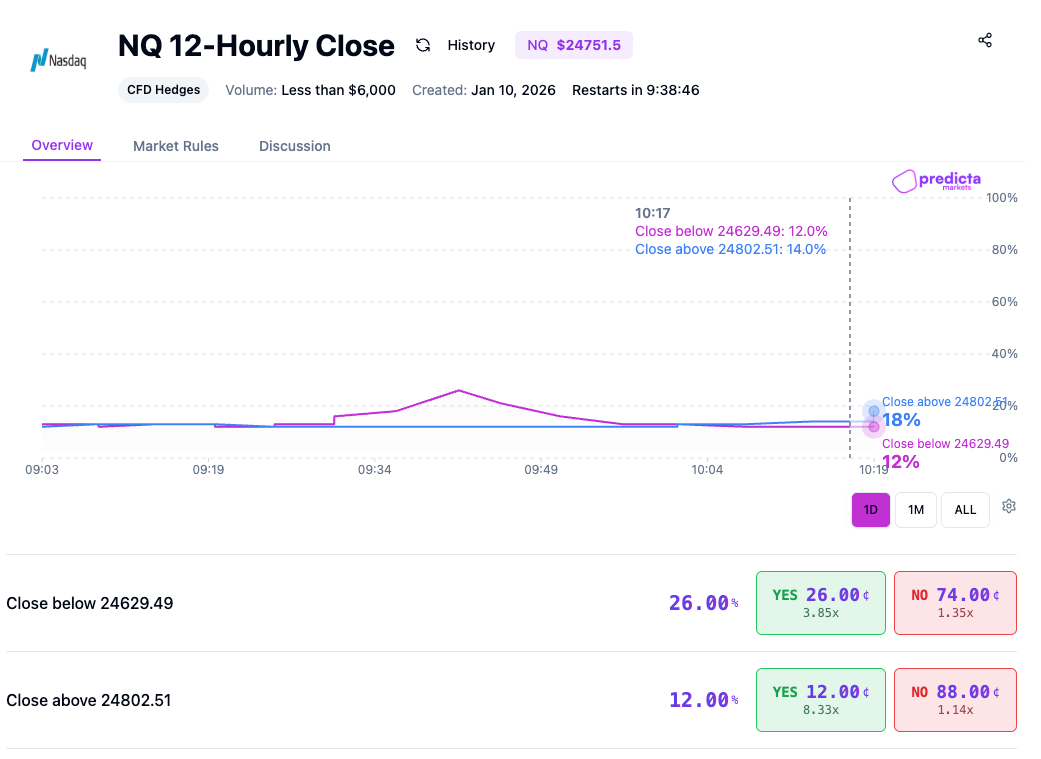Click the refresh icon beside History

point(424,45)
